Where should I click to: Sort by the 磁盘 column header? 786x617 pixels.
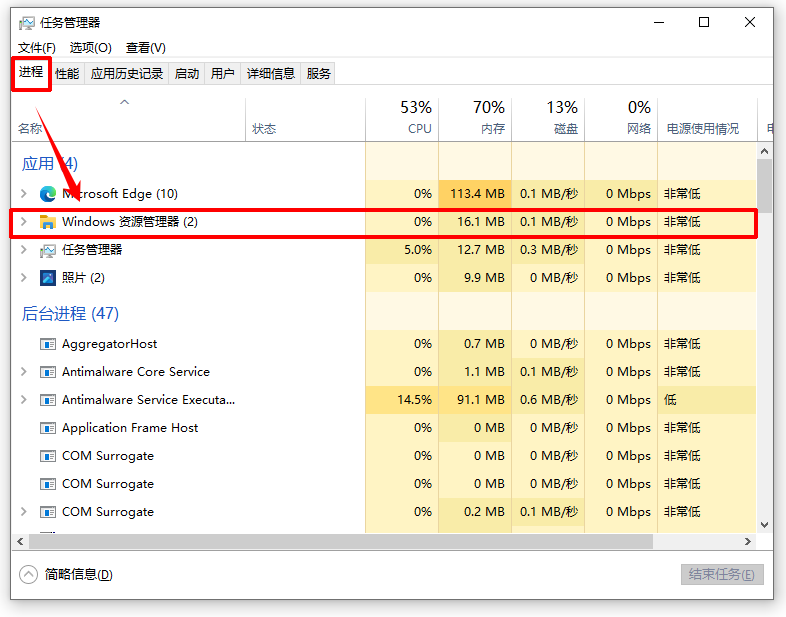tap(548, 119)
